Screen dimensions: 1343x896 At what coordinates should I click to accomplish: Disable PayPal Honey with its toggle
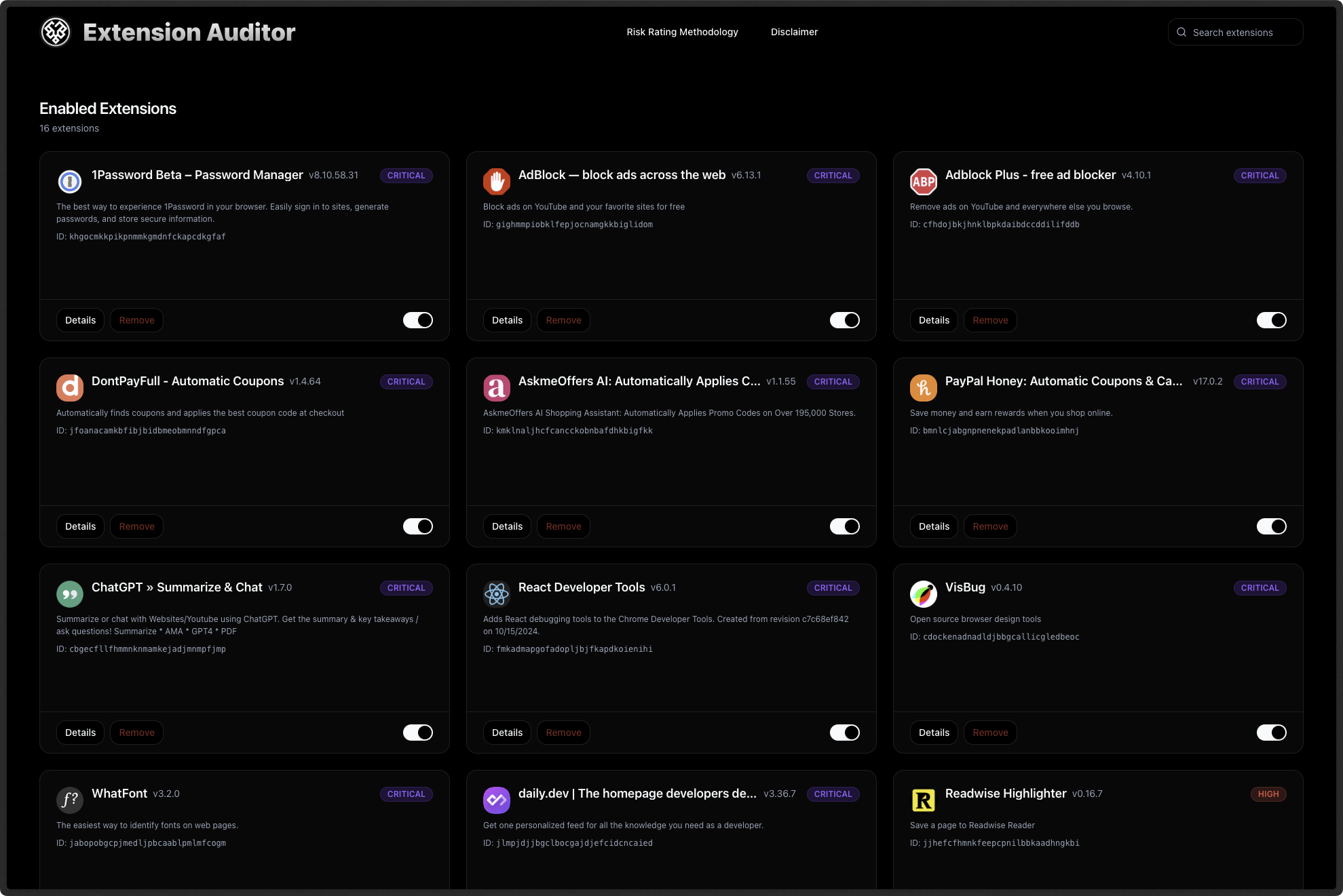pos(1272,526)
